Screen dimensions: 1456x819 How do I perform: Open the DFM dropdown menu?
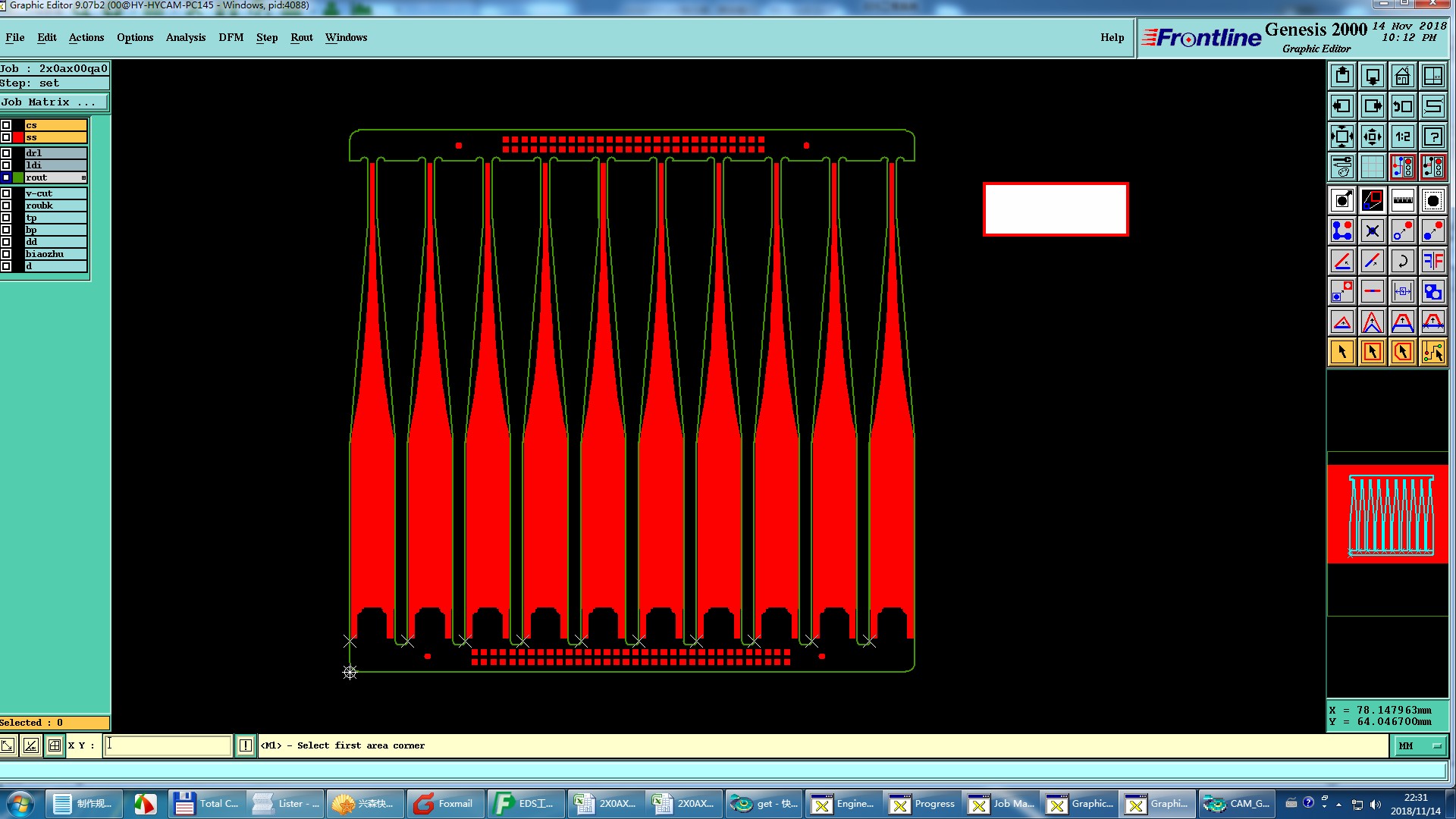[x=231, y=37]
